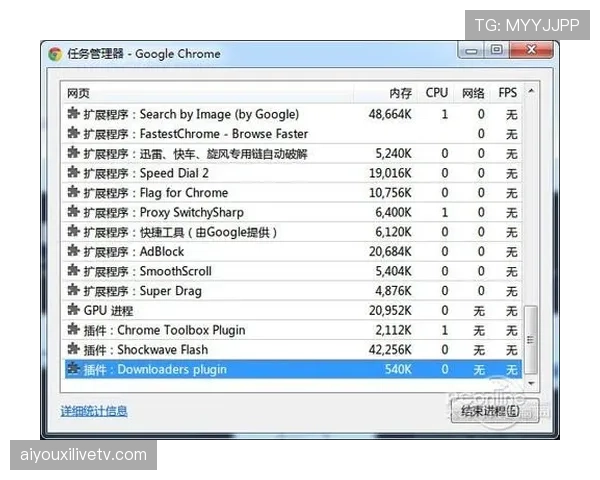This screenshot has width=600, height=480.
Task: Select the Shockwave Flash plugin row
Action: (x=292, y=349)
